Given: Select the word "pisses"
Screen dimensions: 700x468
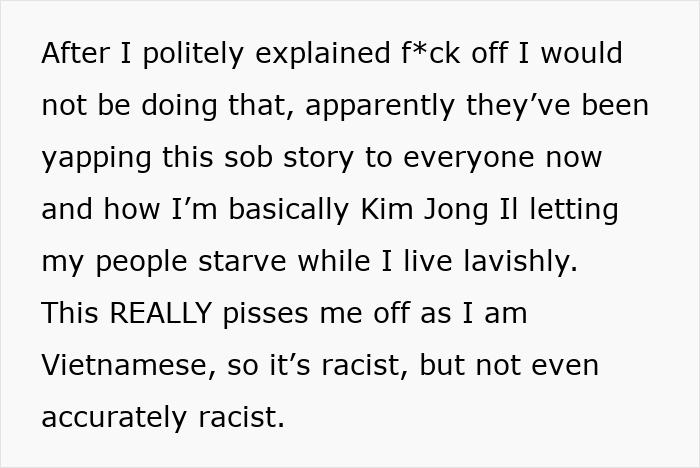Looking at the screenshot, I should tap(265, 313).
